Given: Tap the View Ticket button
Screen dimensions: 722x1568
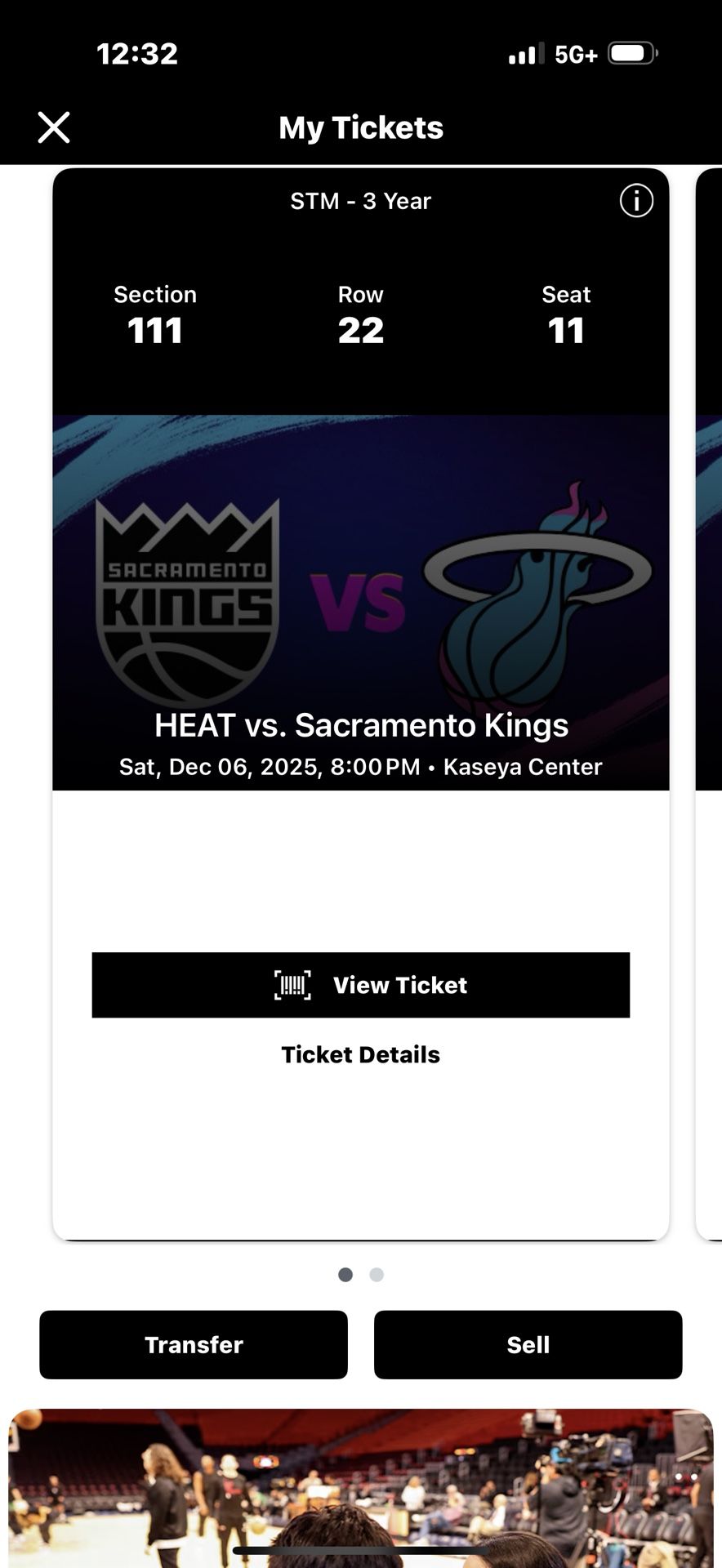Looking at the screenshot, I should click(361, 985).
